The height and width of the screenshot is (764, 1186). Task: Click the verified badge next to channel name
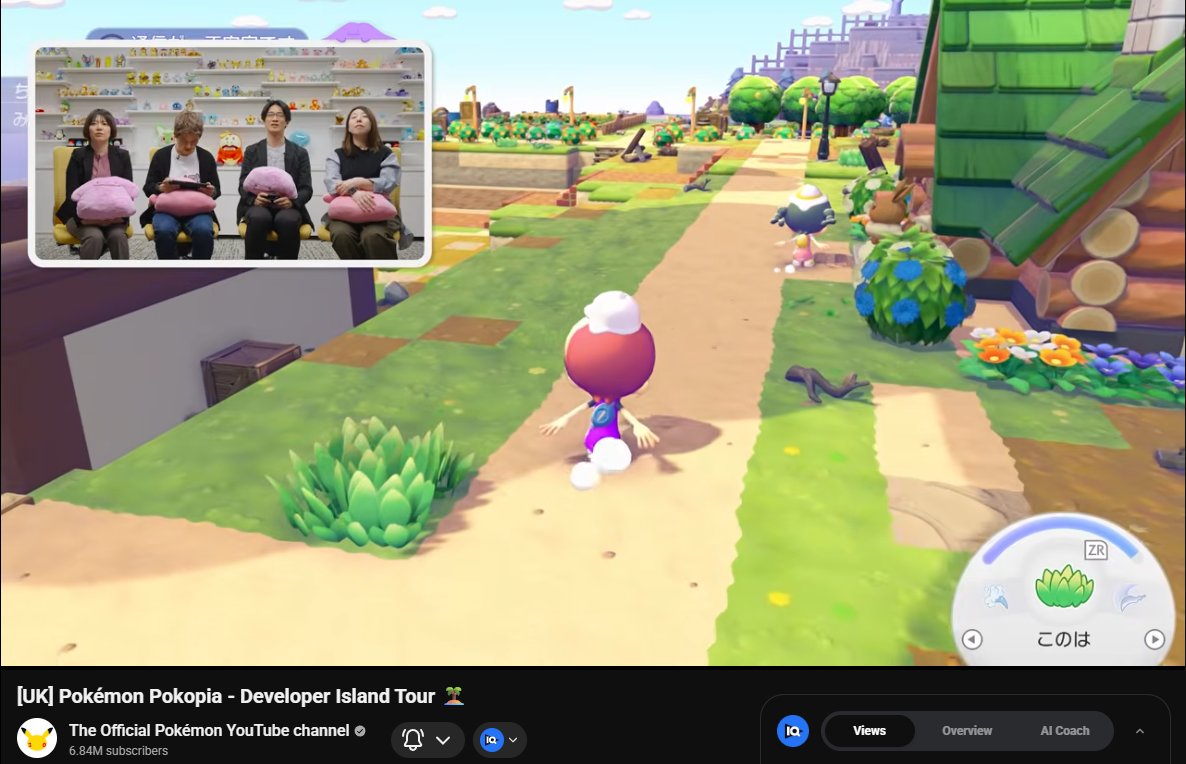[360, 731]
